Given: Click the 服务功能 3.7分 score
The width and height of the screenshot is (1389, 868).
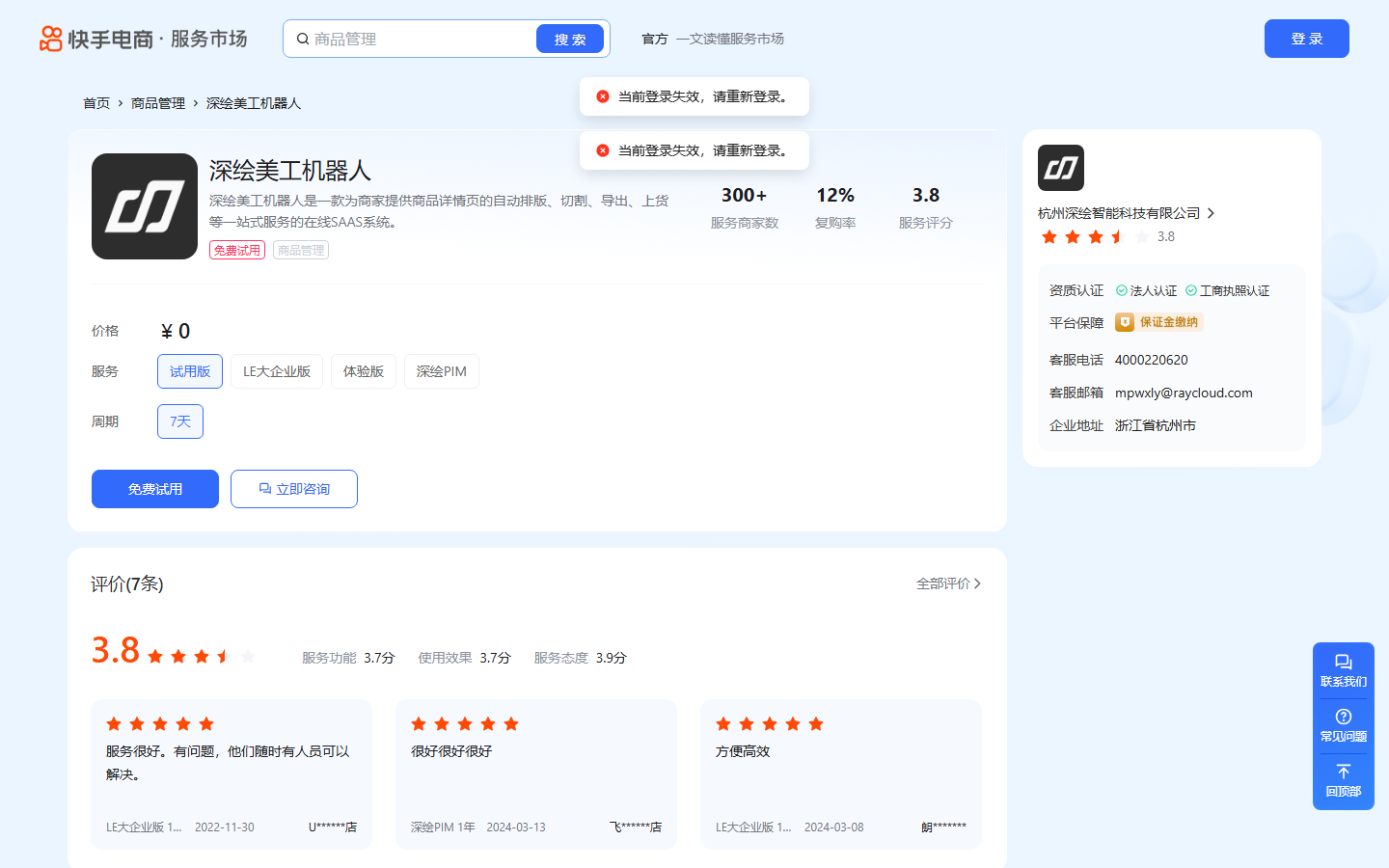Looking at the screenshot, I should click(348, 658).
